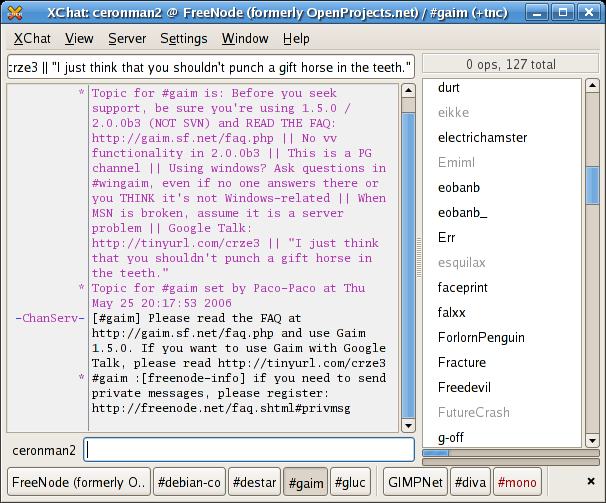
Task: Open the Settings menu
Action: tap(184, 39)
